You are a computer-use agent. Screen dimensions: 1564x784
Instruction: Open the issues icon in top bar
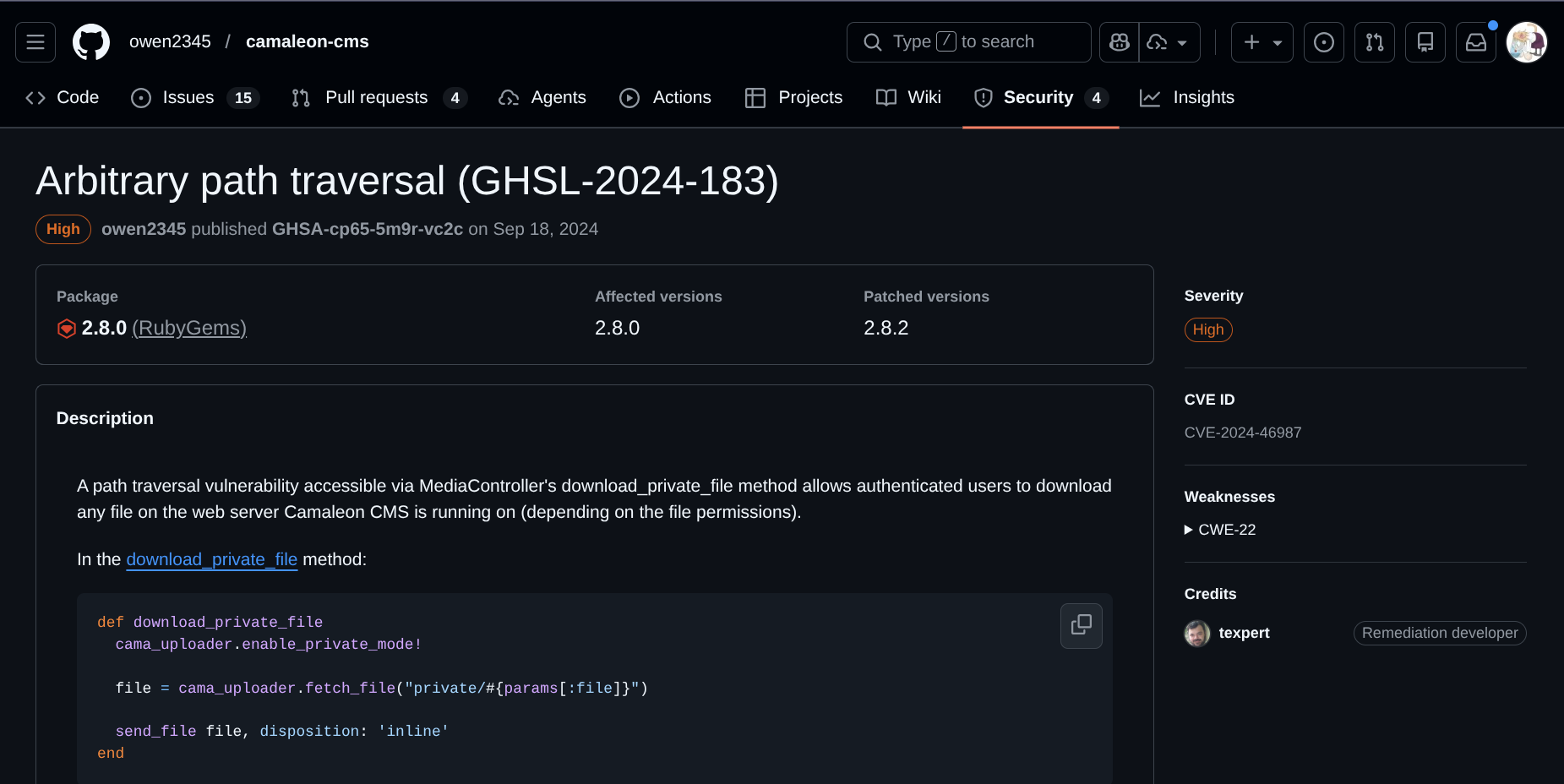pyautogui.click(x=1324, y=42)
